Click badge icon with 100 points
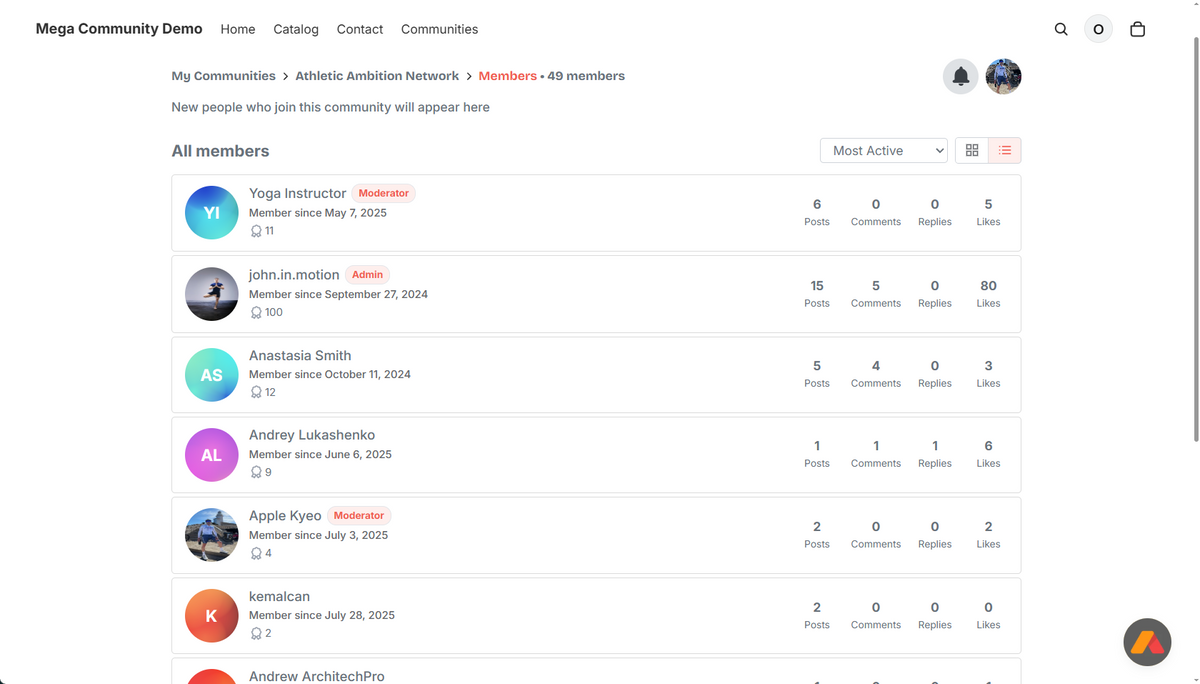 tap(256, 312)
